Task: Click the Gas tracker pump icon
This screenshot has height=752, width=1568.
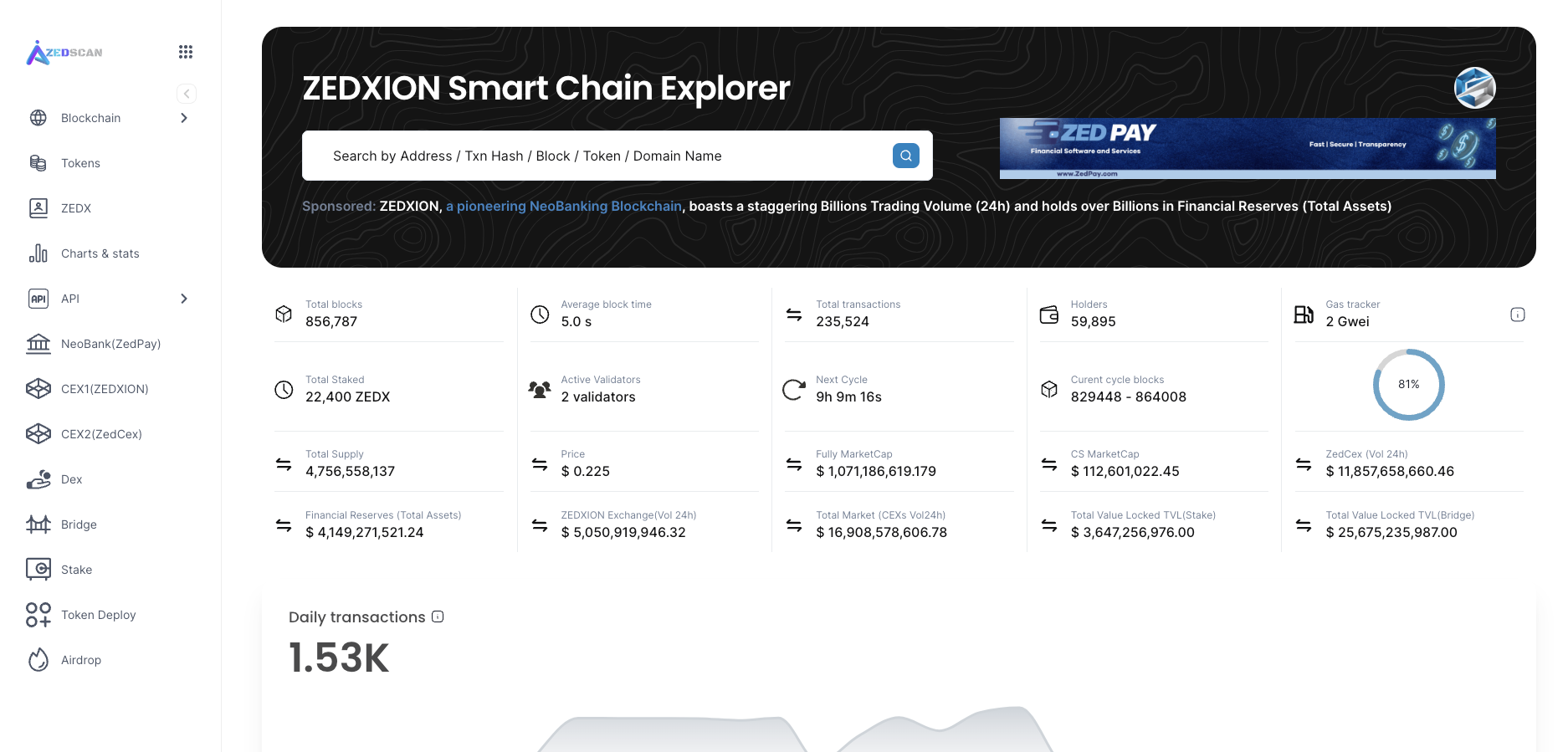Action: 1304,315
